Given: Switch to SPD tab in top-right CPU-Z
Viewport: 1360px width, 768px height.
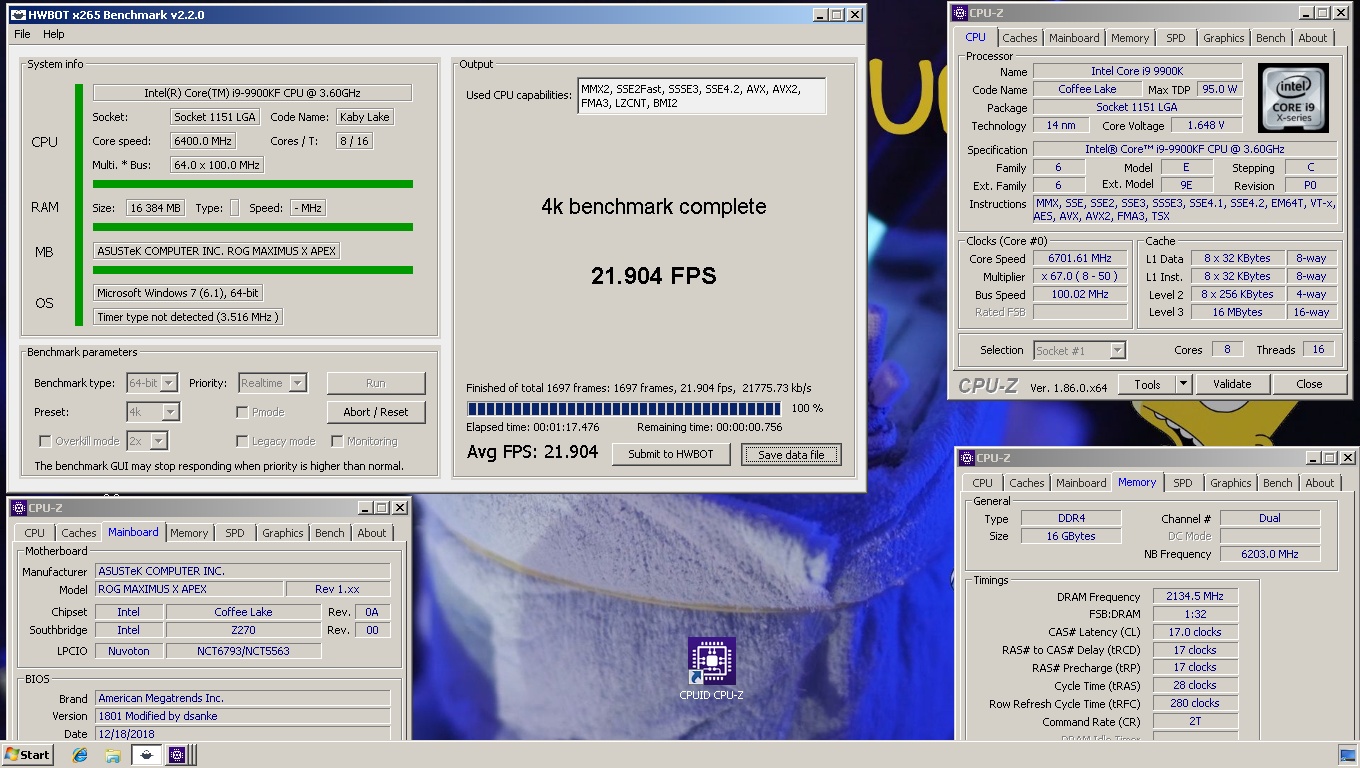Looking at the screenshot, I should point(1176,38).
